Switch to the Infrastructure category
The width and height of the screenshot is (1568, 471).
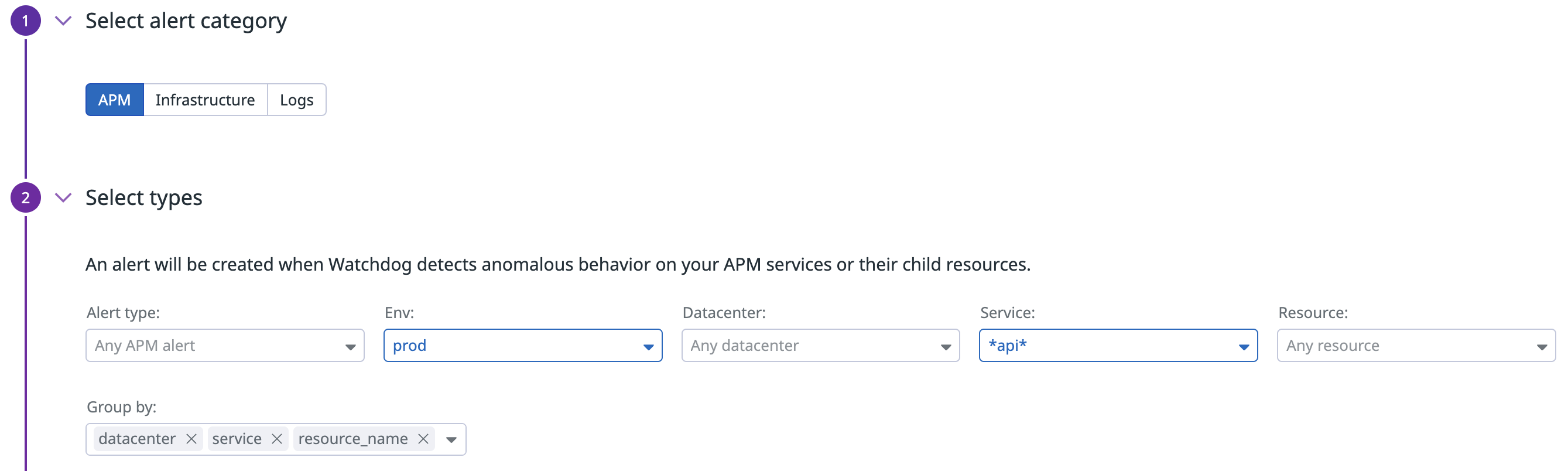click(205, 100)
